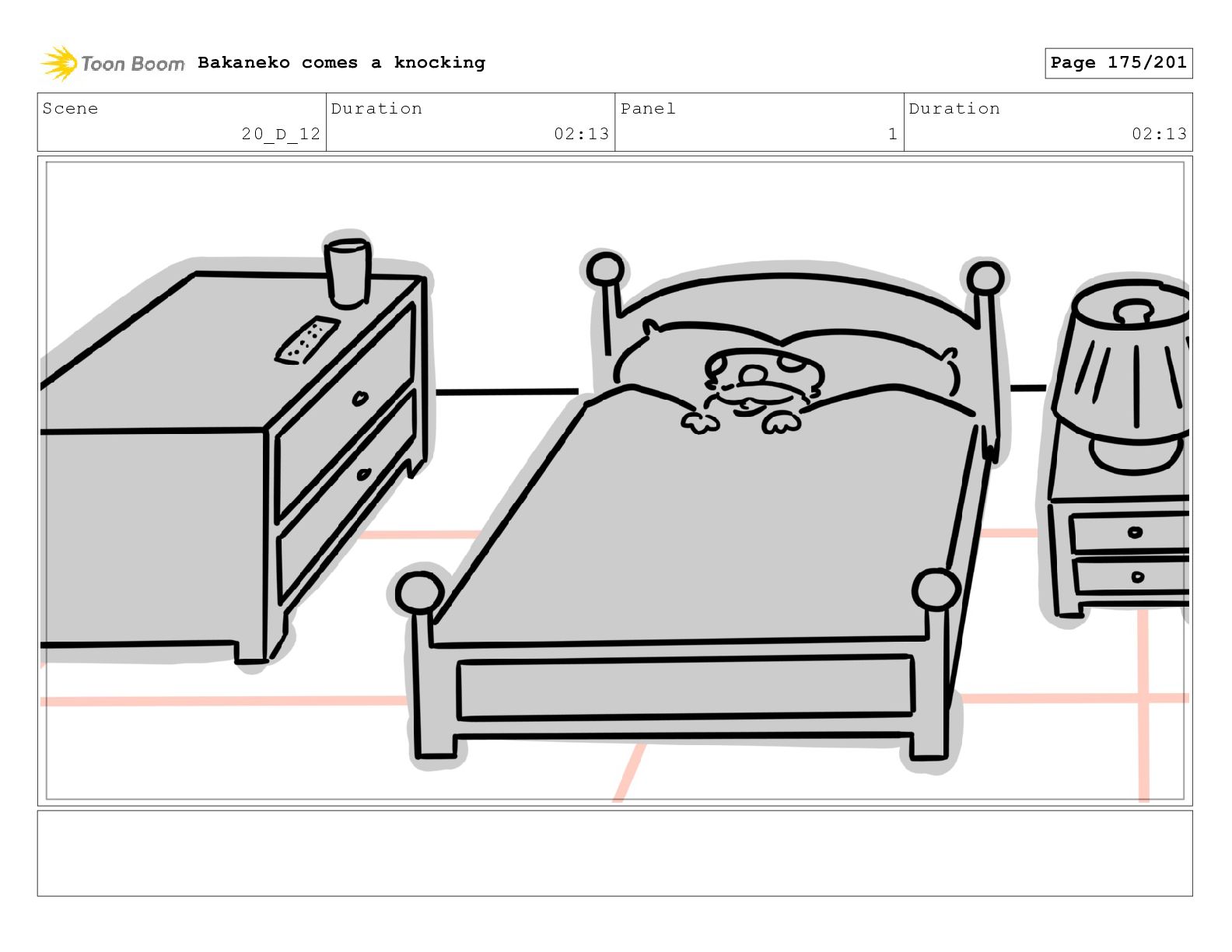Select the title 'Bakaneko comes a knocking'
Viewport: 1232px width, 952px height.
pos(341,62)
